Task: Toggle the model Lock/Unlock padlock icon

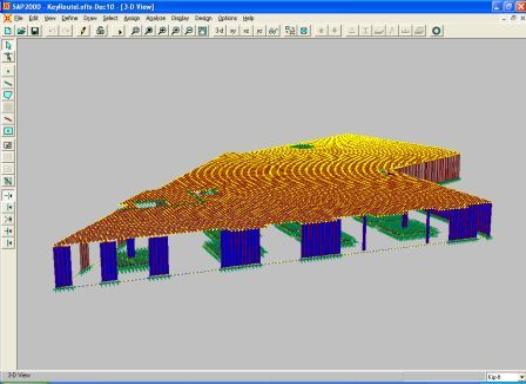Action: click(101, 31)
